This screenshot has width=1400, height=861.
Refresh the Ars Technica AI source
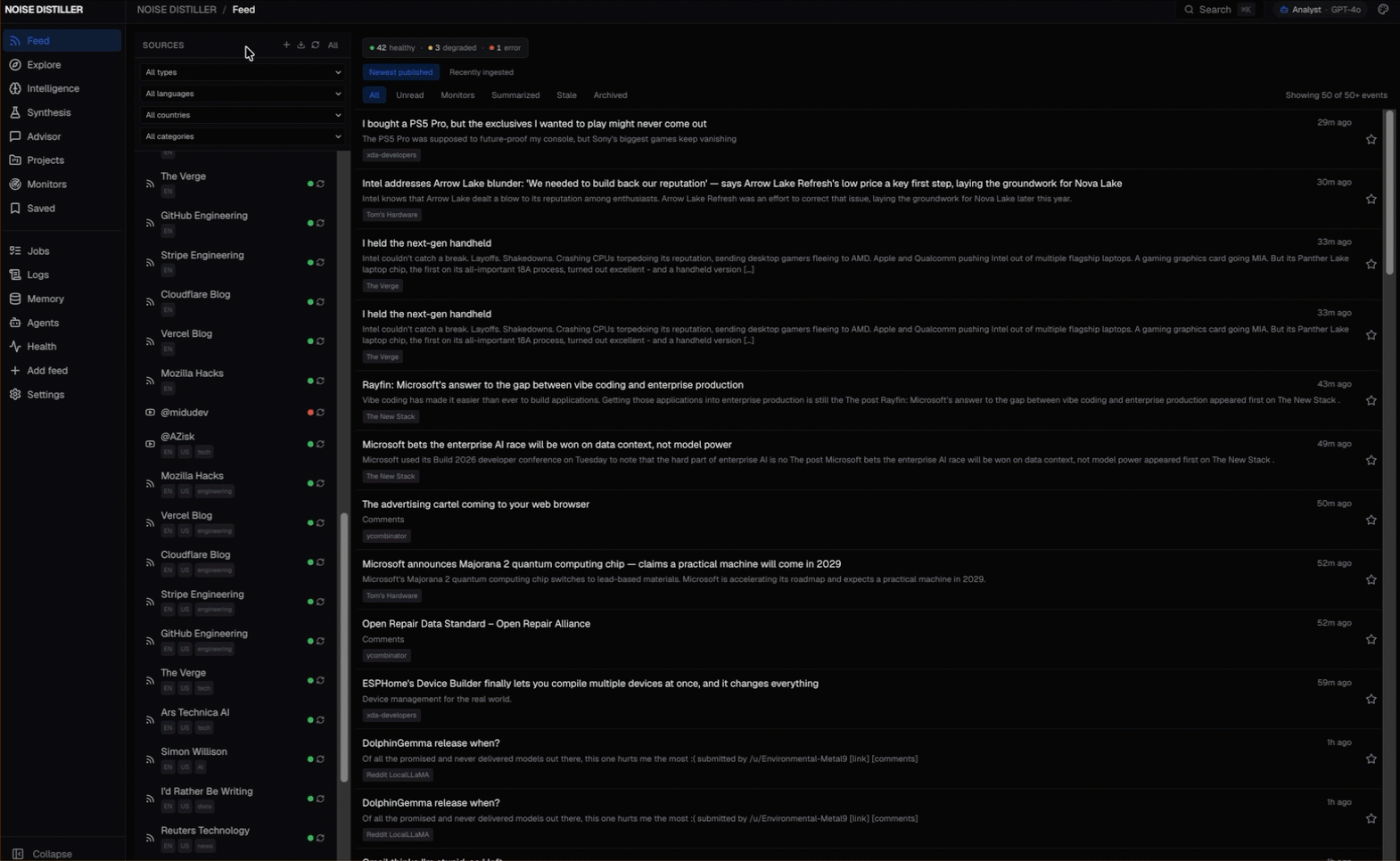(x=320, y=720)
